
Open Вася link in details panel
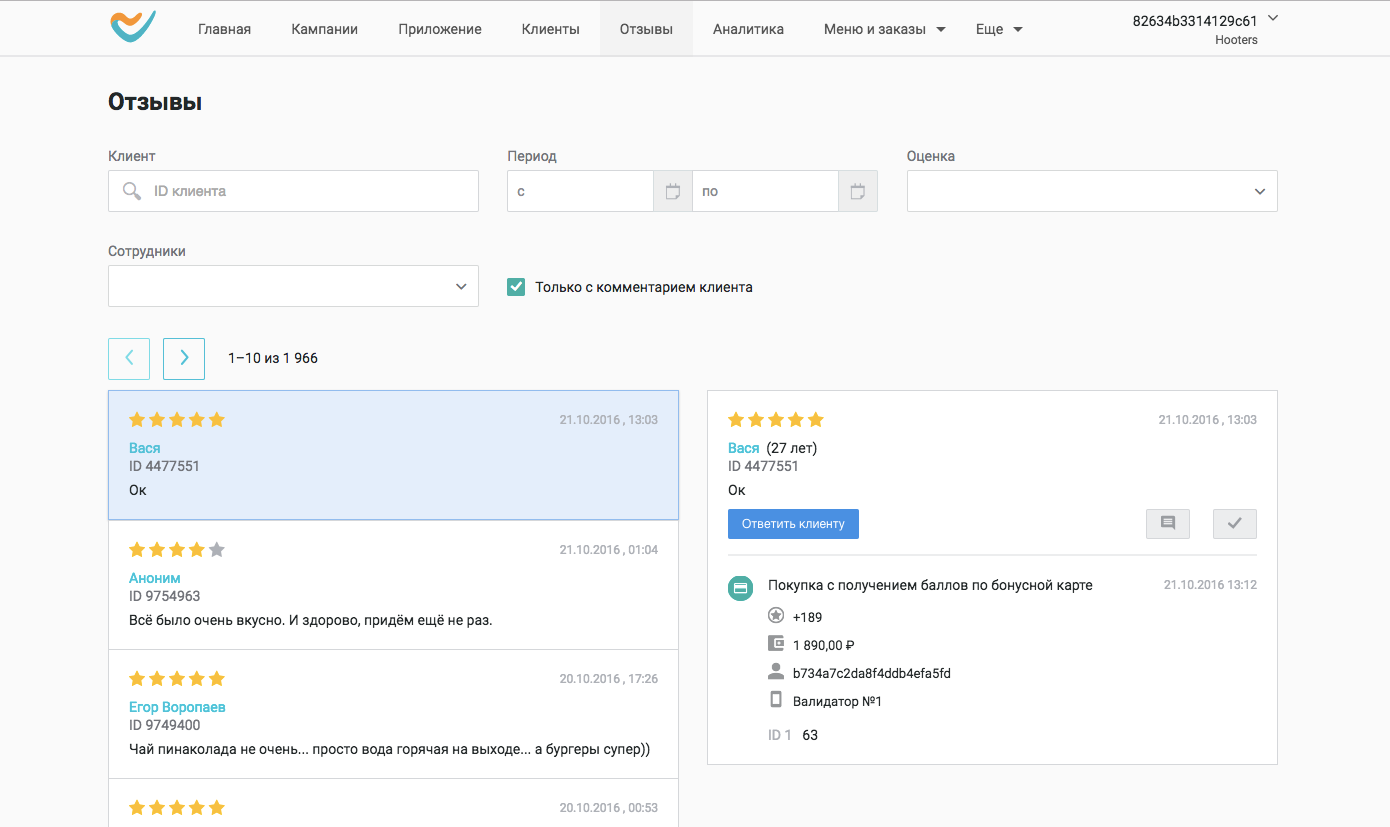coord(744,448)
